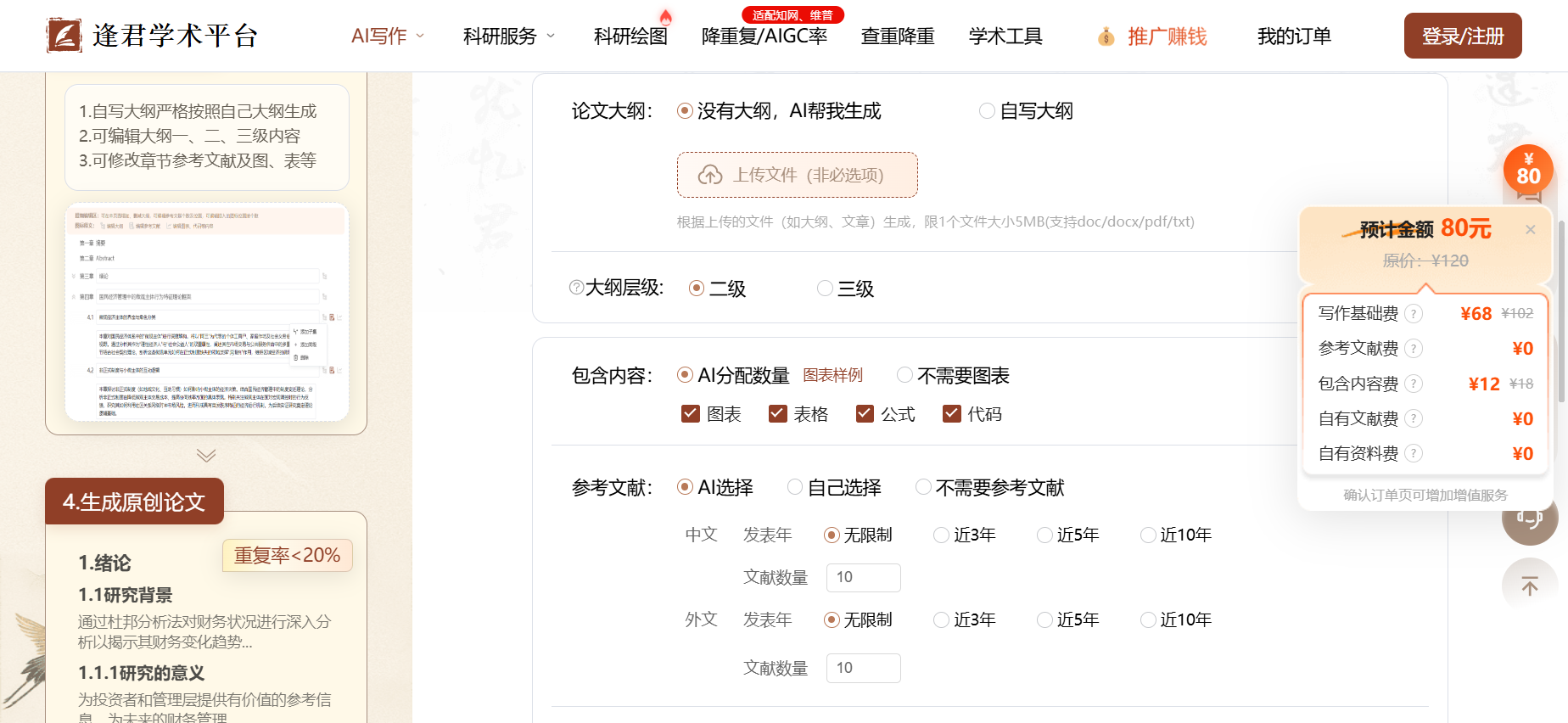This screenshot has height=723, width=1568.
Task: Select 无限制 for 外文 references
Action: (x=858, y=619)
